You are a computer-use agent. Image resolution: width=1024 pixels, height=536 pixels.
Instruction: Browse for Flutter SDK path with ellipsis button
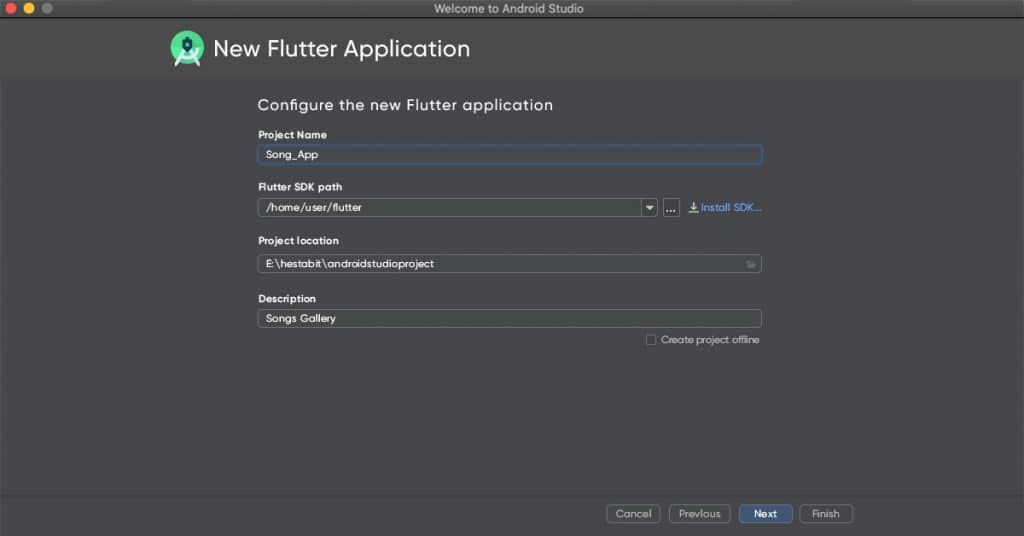tap(671, 208)
